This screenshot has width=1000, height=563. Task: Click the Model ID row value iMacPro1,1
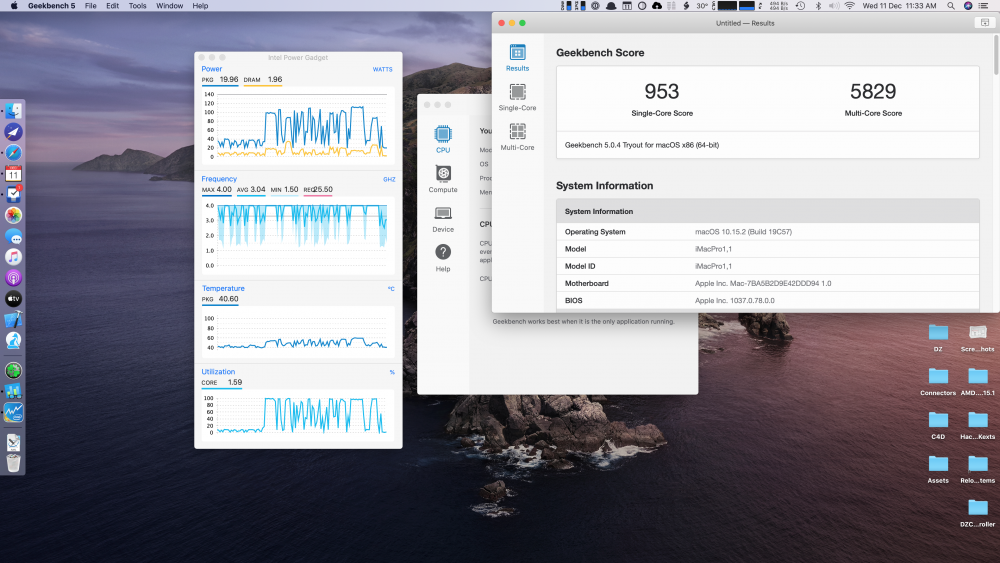tap(713, 267)
